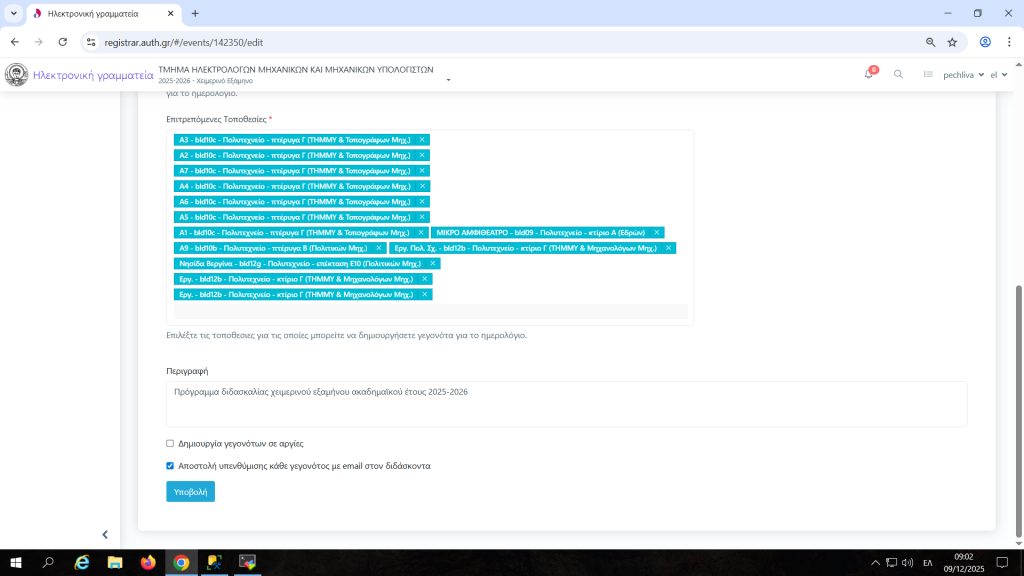Image resolution: width=1024 pixels, height=576 pixels.
Task: Remove the A3 location tag
Action: coord(422,140)
